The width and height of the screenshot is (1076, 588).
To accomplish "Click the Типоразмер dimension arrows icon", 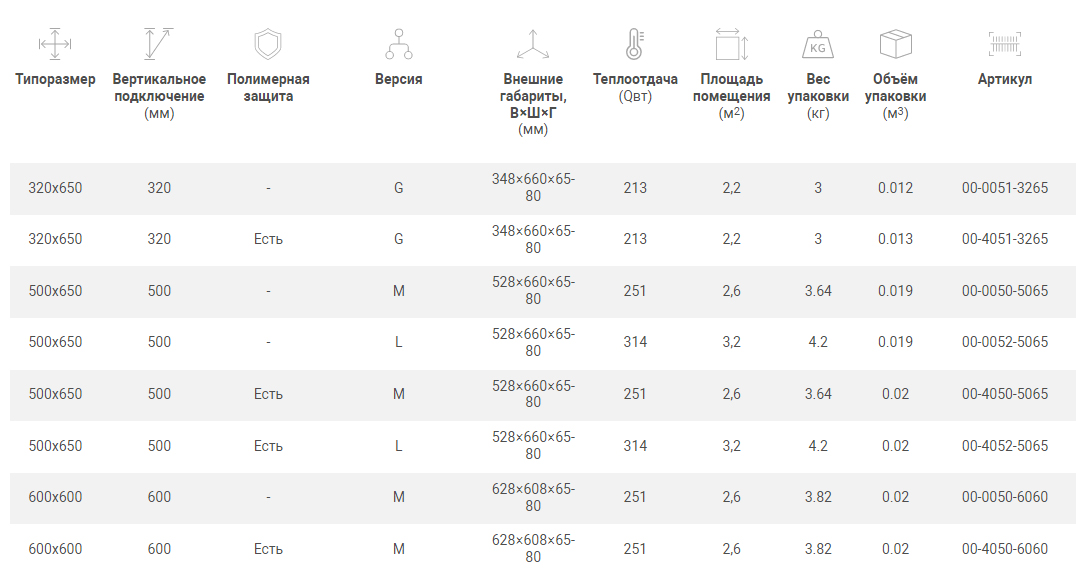I will pos(55,44).
